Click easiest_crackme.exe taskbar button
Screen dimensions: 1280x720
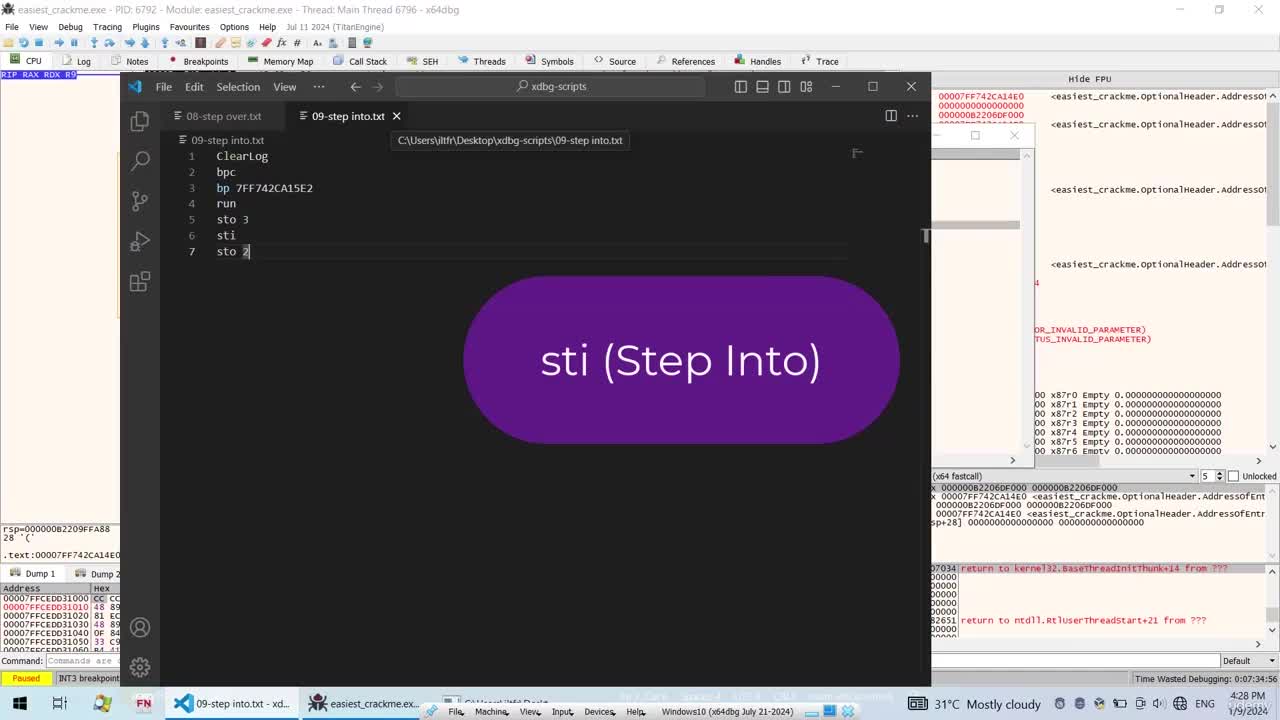coord(364,704)
